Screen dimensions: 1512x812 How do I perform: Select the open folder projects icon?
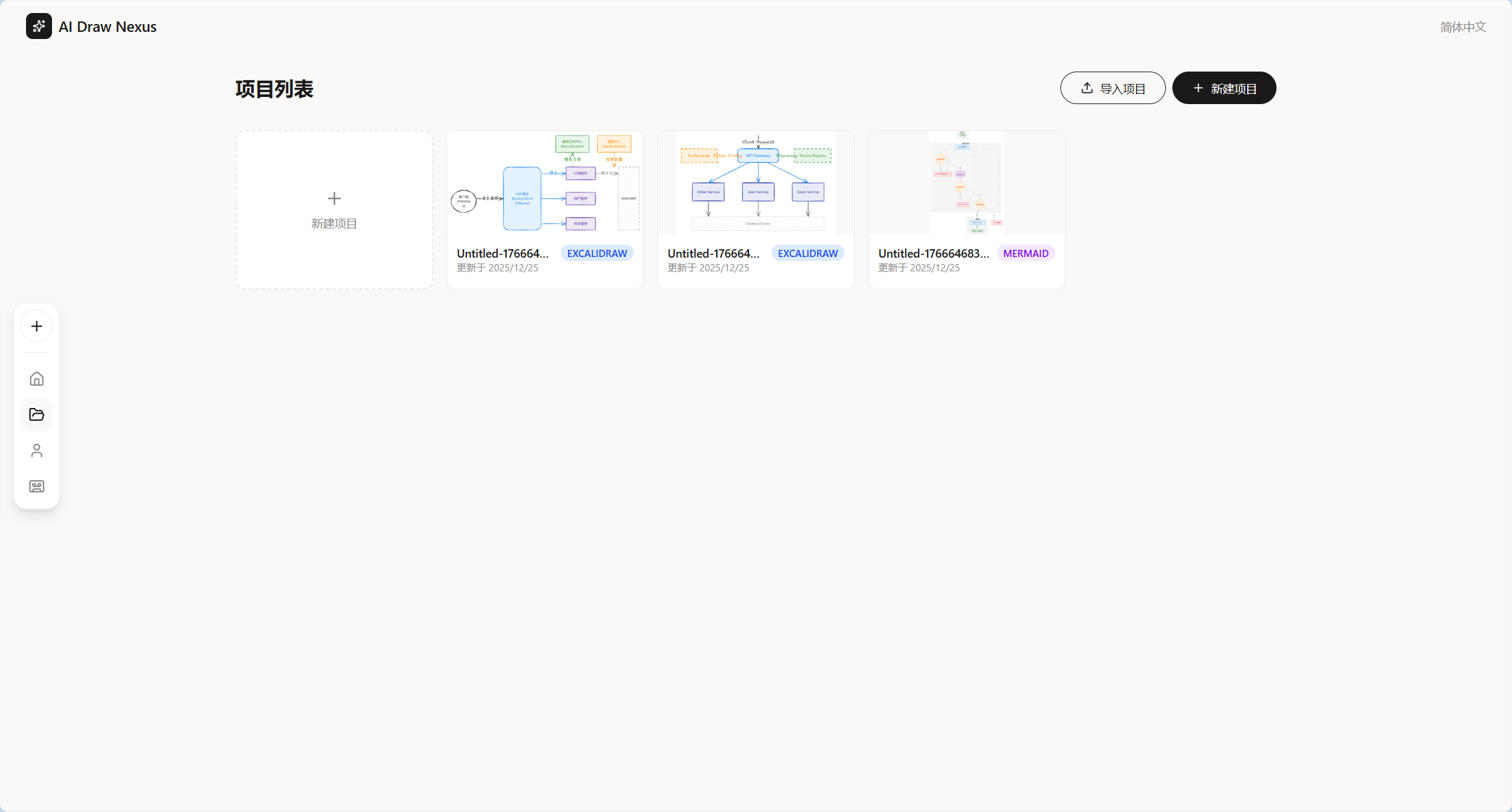[36, 414]
